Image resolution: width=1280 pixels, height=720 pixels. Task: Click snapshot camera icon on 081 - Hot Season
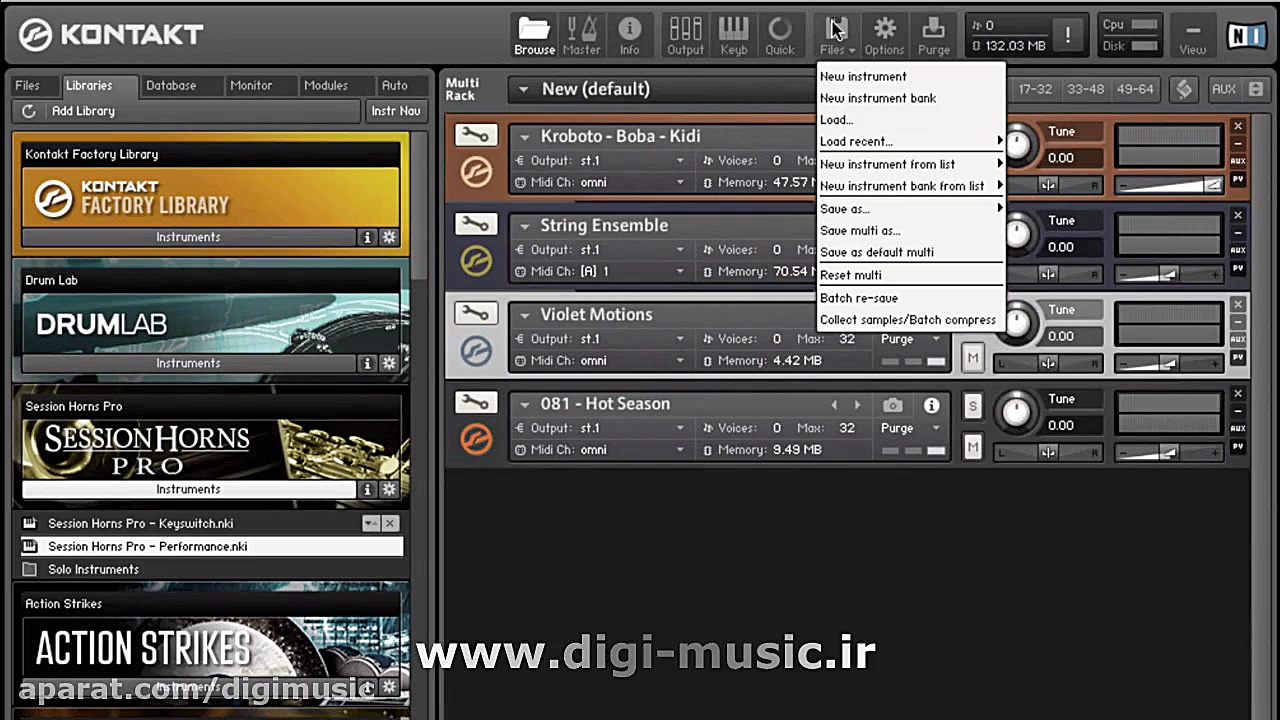[x=893, y=405]
